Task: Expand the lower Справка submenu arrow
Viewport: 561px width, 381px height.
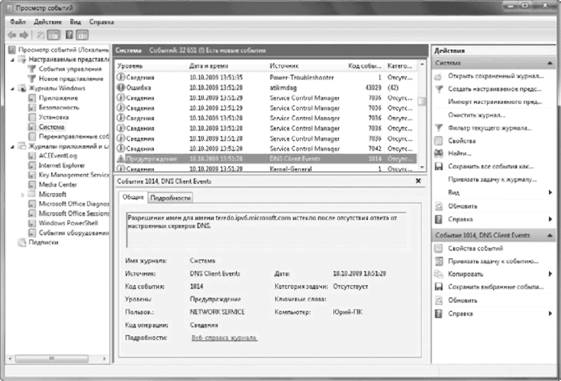Action: (550, 314)
